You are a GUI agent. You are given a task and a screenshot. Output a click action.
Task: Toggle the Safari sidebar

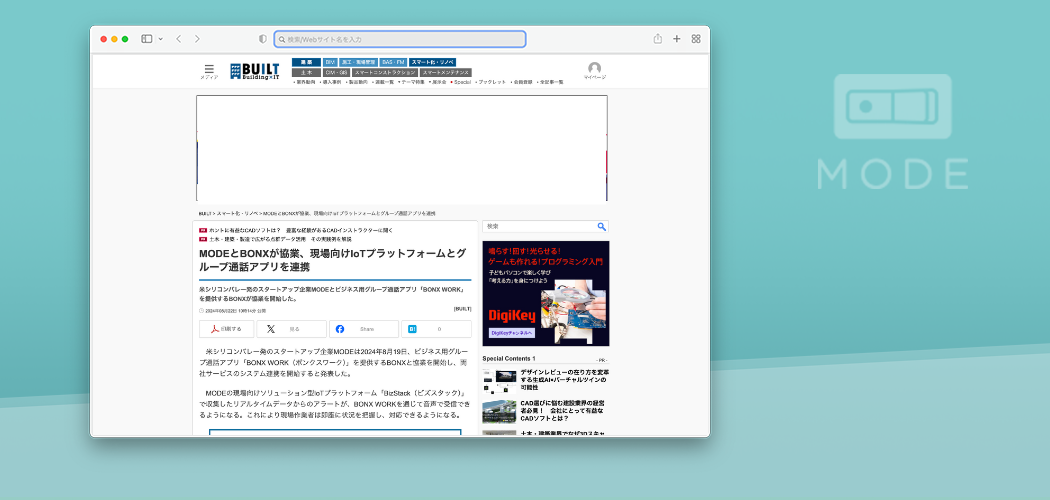pyautogui.click(x=146, y=39)
